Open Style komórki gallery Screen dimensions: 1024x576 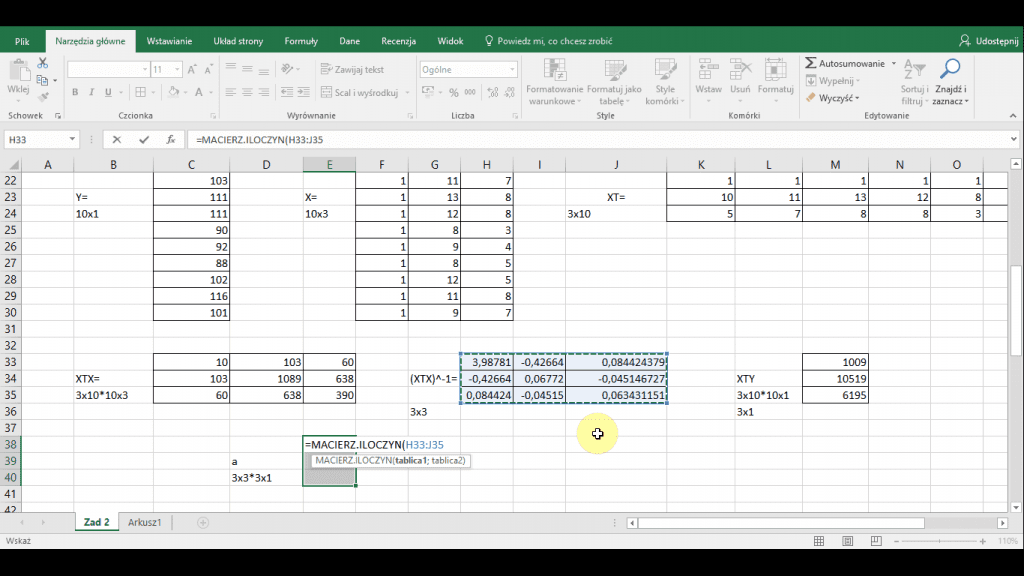665,82
